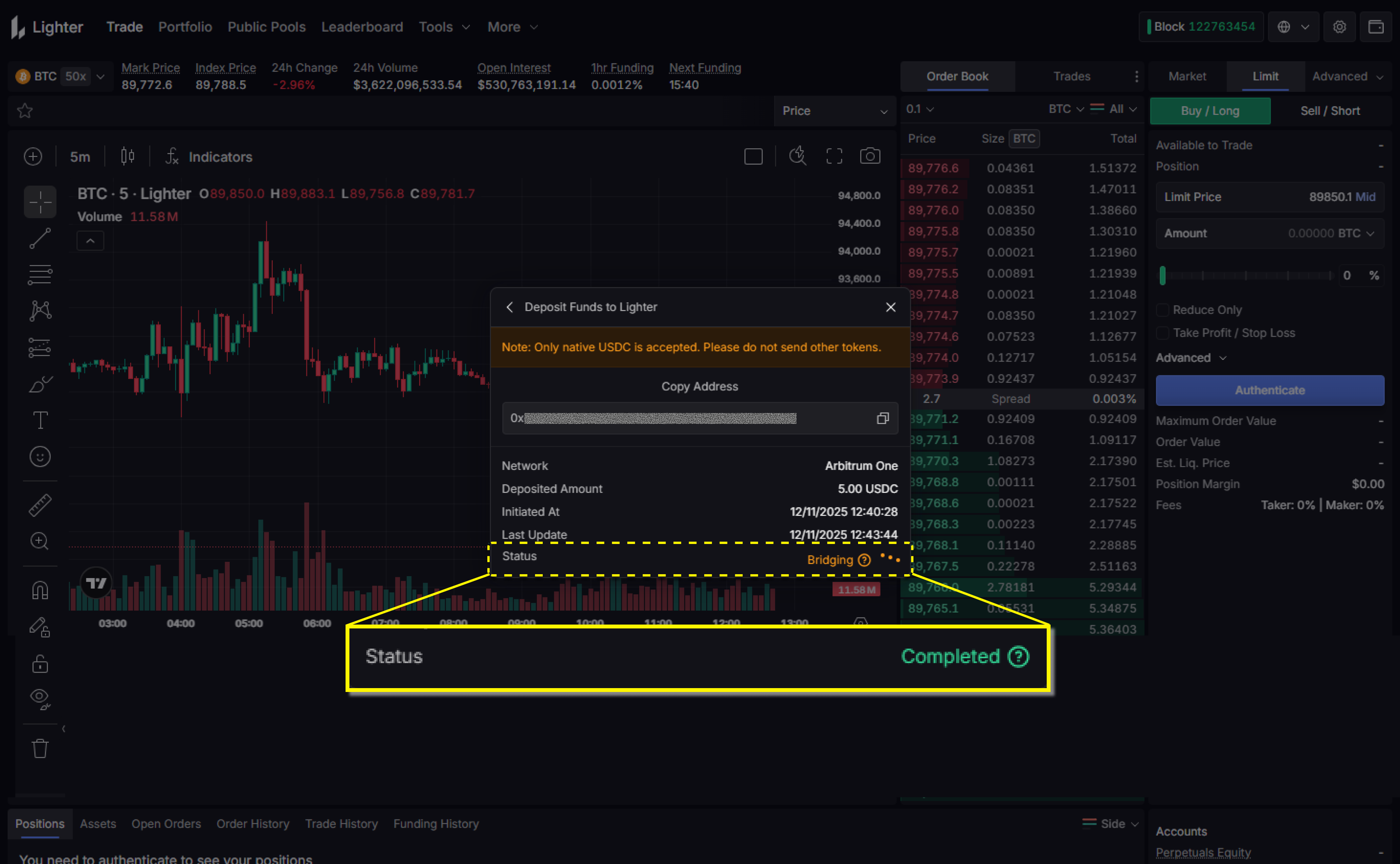Open the Portfolio page
1400x864 pixels.
pos(185,27)
